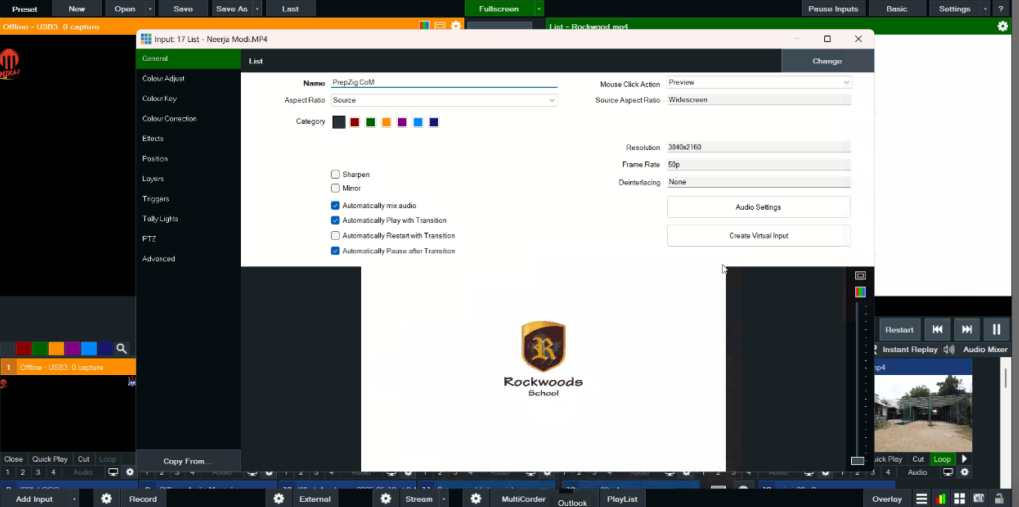The height and width of the screenshot is (507, 1019).
Task: Click the lock icon in the bottom bar
Action: 998,499
